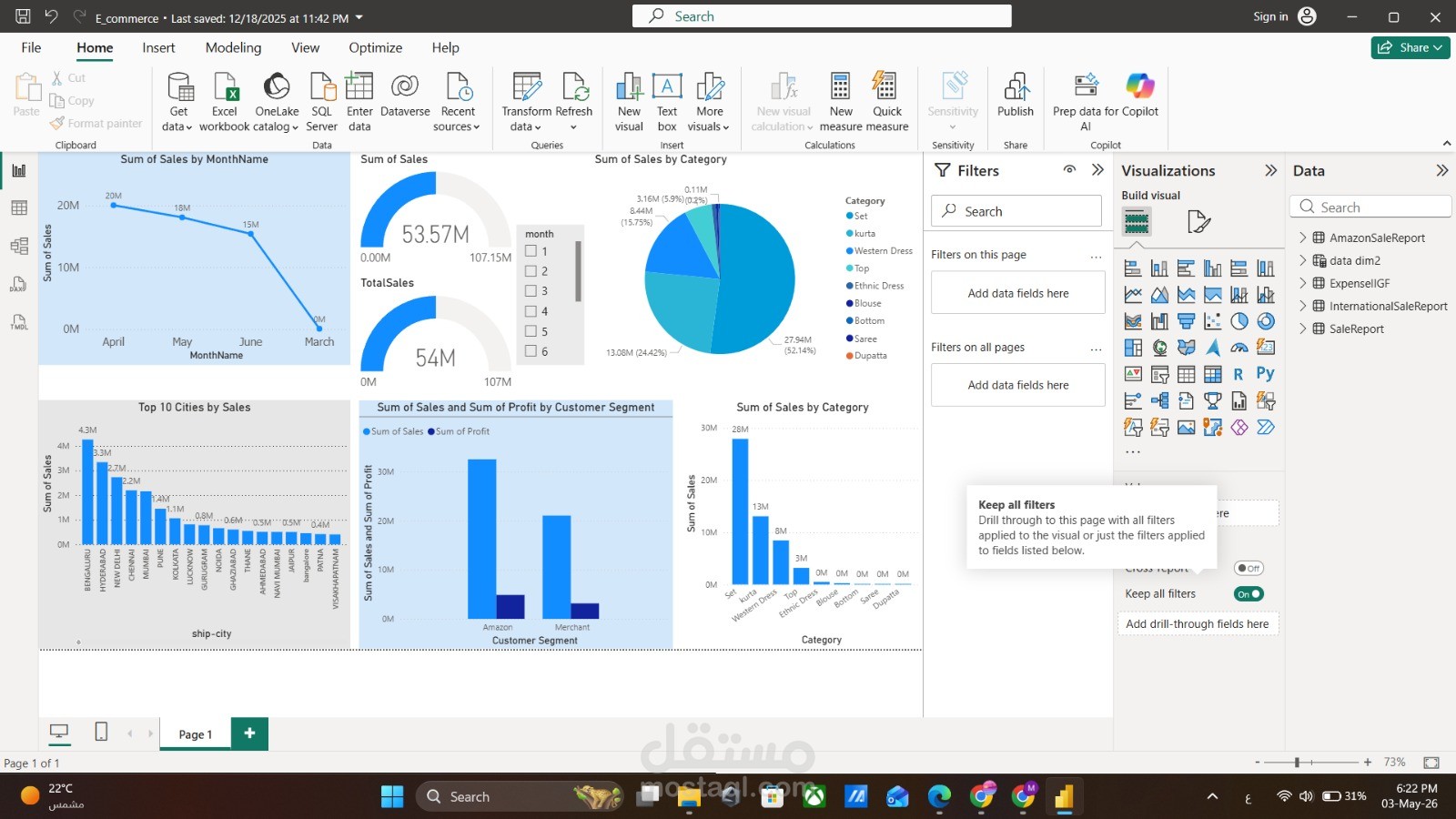Viewport: 1456px width, 819px height.
Task: Open DAX query view in left sidebar
Action: pos(19,285)
